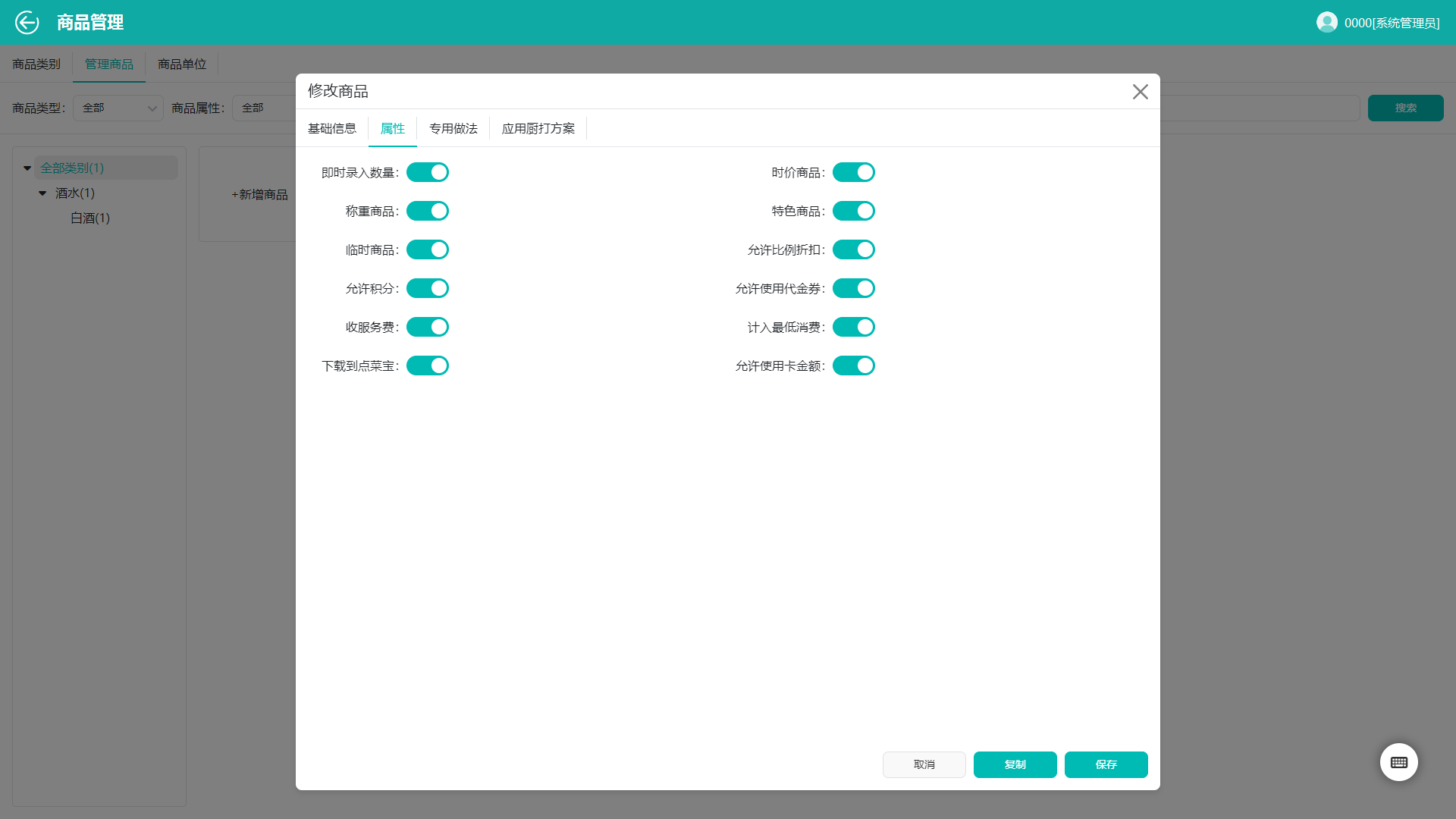Open the 专用做法 tab
1456x819 pixels.
point(453,128)
